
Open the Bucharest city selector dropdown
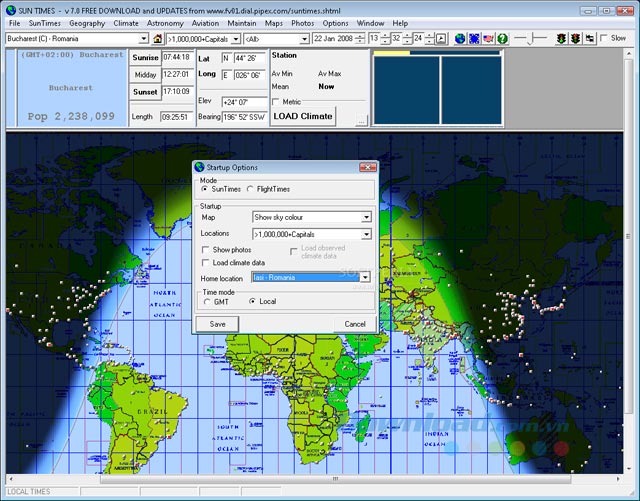[x=143, y=39]
